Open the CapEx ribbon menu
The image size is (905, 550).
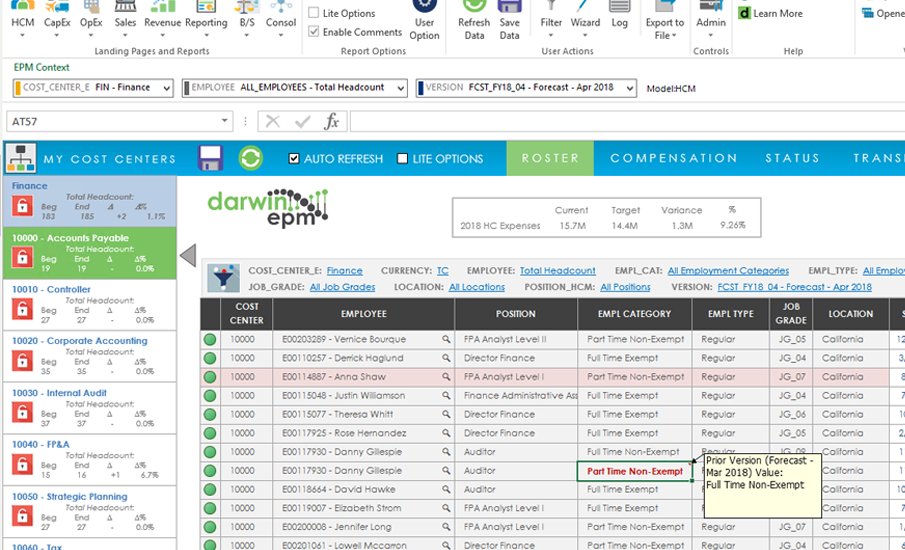coord(57,20)
